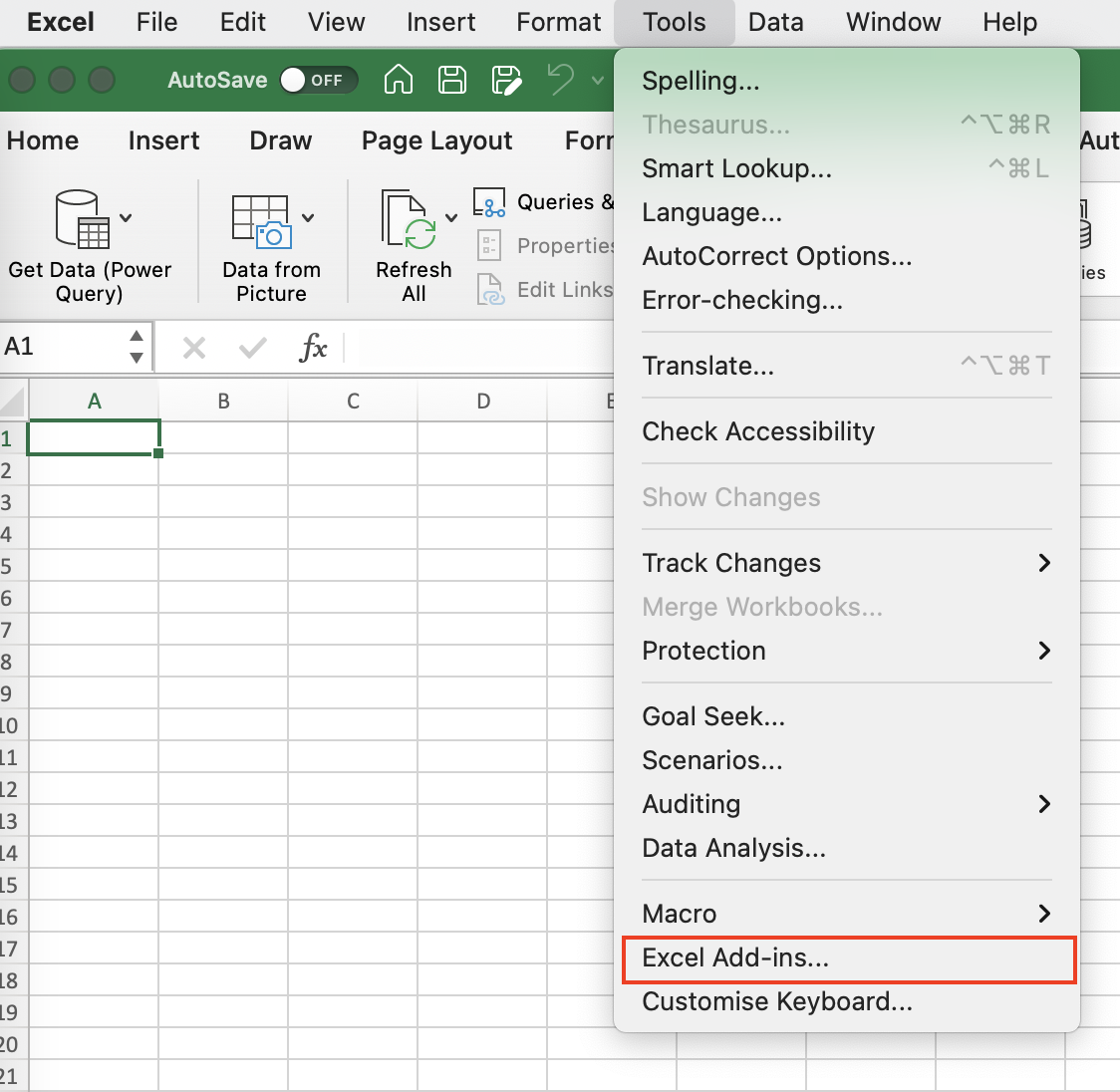Expand Data from Picture dropdown arrow
Viewport: 1120px width, 1092px height.
point(308,218)
